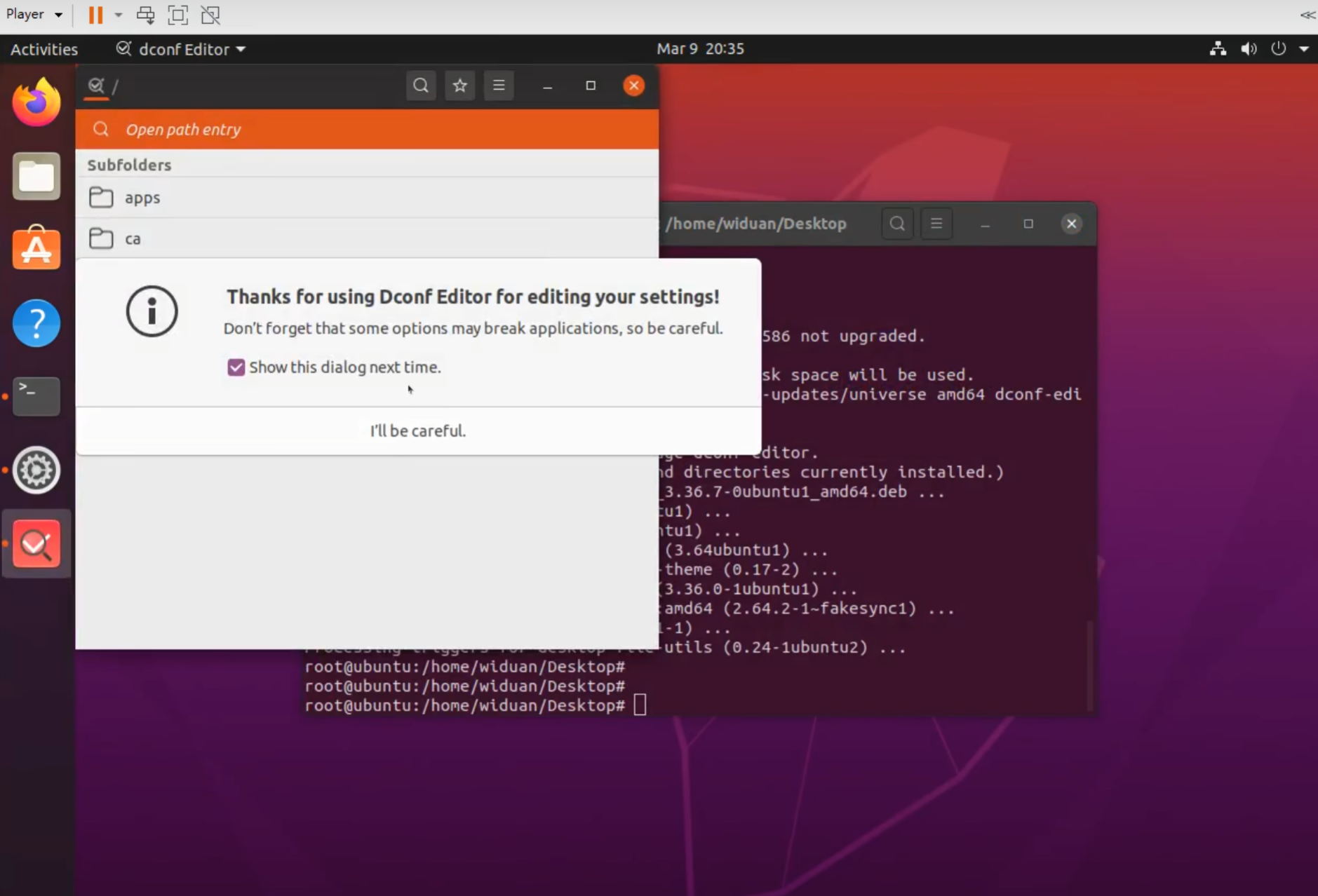Click the Subfolders heading text
The height and width of the screenshot is (896, 1318).
[129, 165]
